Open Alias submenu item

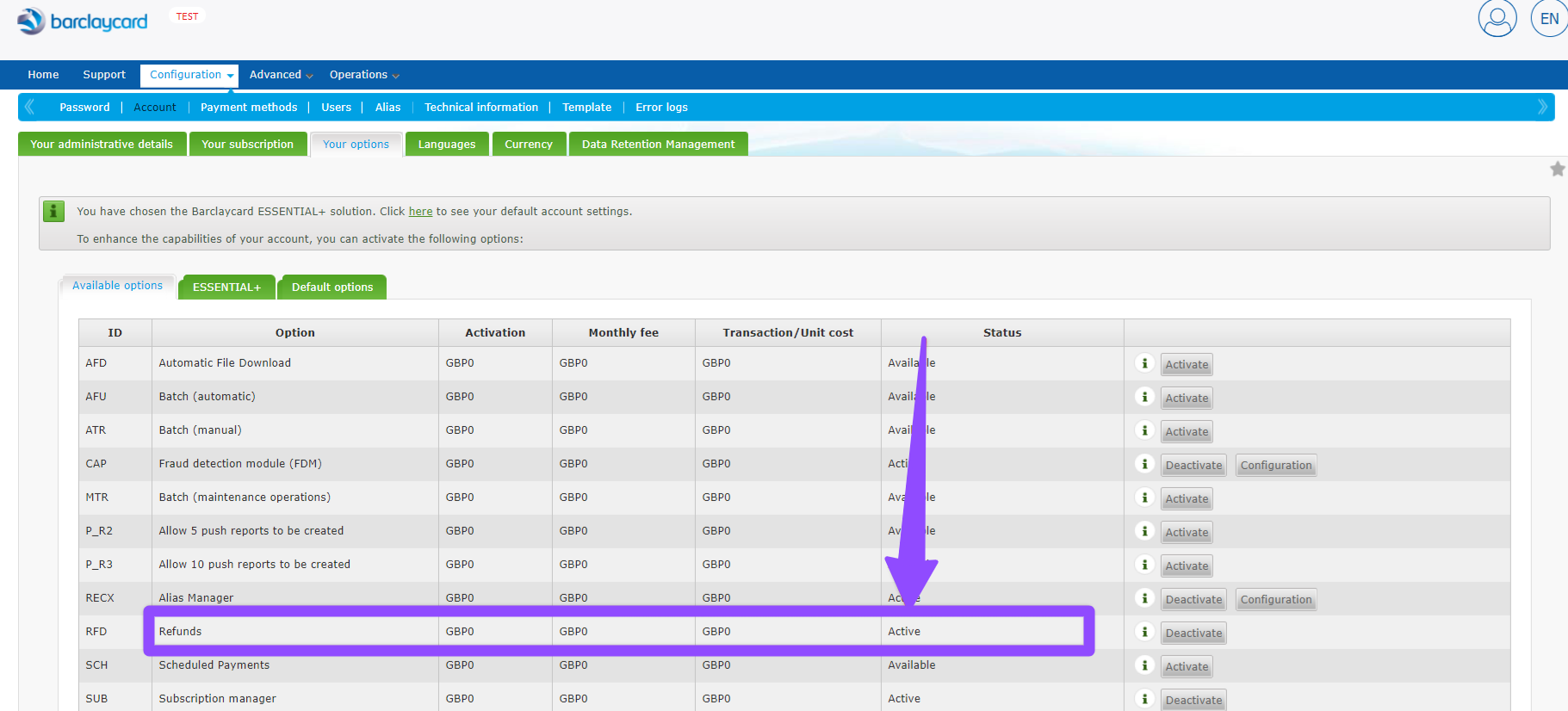click(x=388, y=108)
